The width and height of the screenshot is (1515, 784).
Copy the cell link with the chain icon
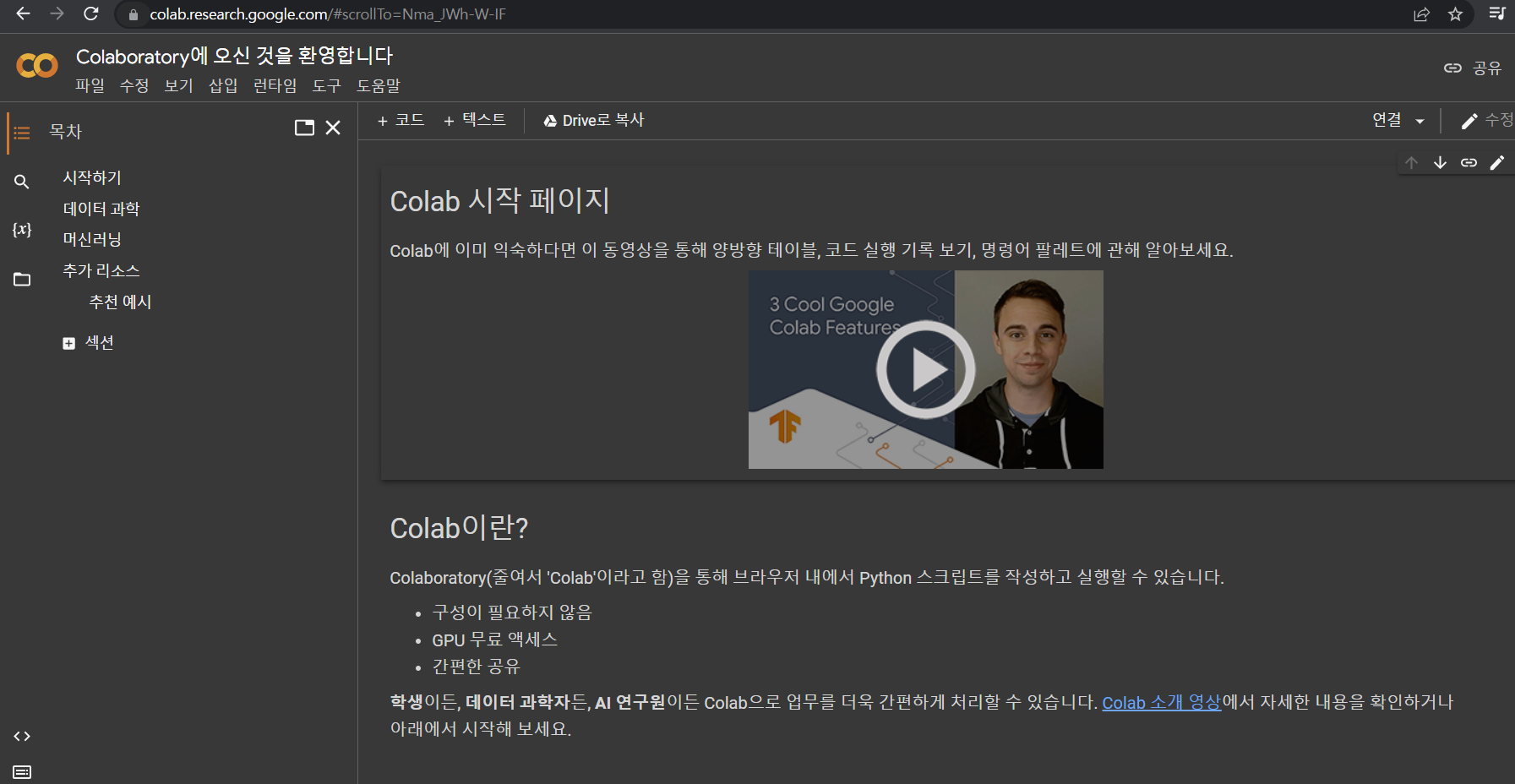[1469, 162]
